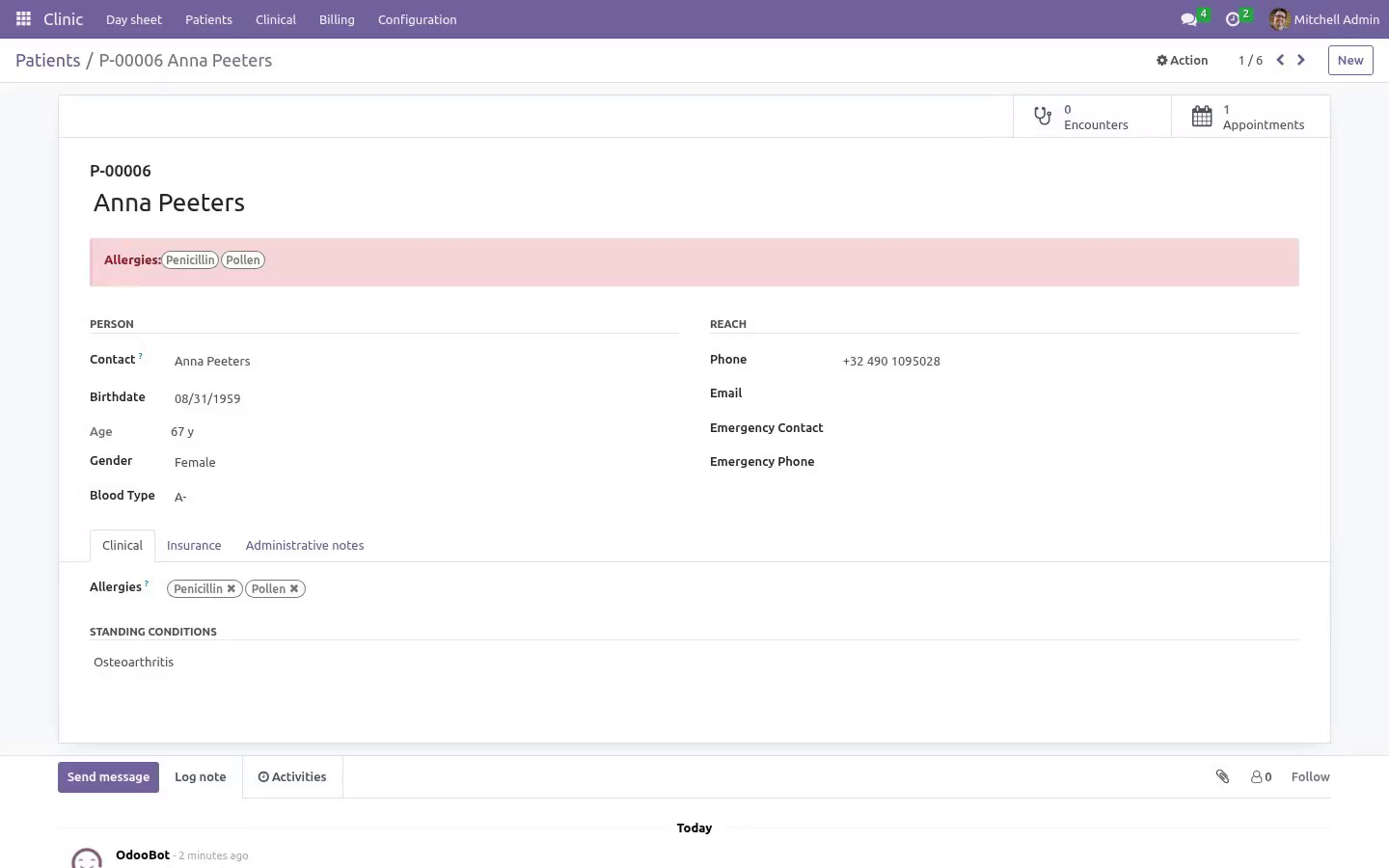Switch to the Insurance tab

pyautogui.click(x=194, y=545)
